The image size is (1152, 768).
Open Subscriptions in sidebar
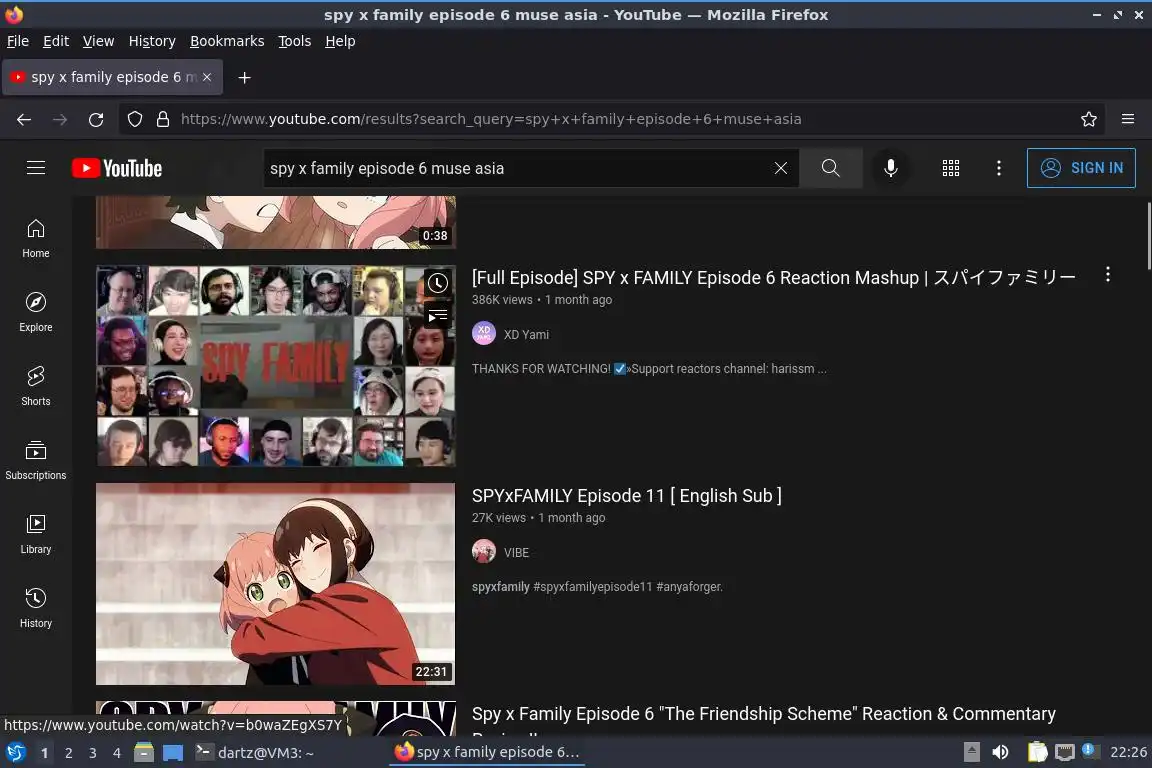tap(35, 461)
